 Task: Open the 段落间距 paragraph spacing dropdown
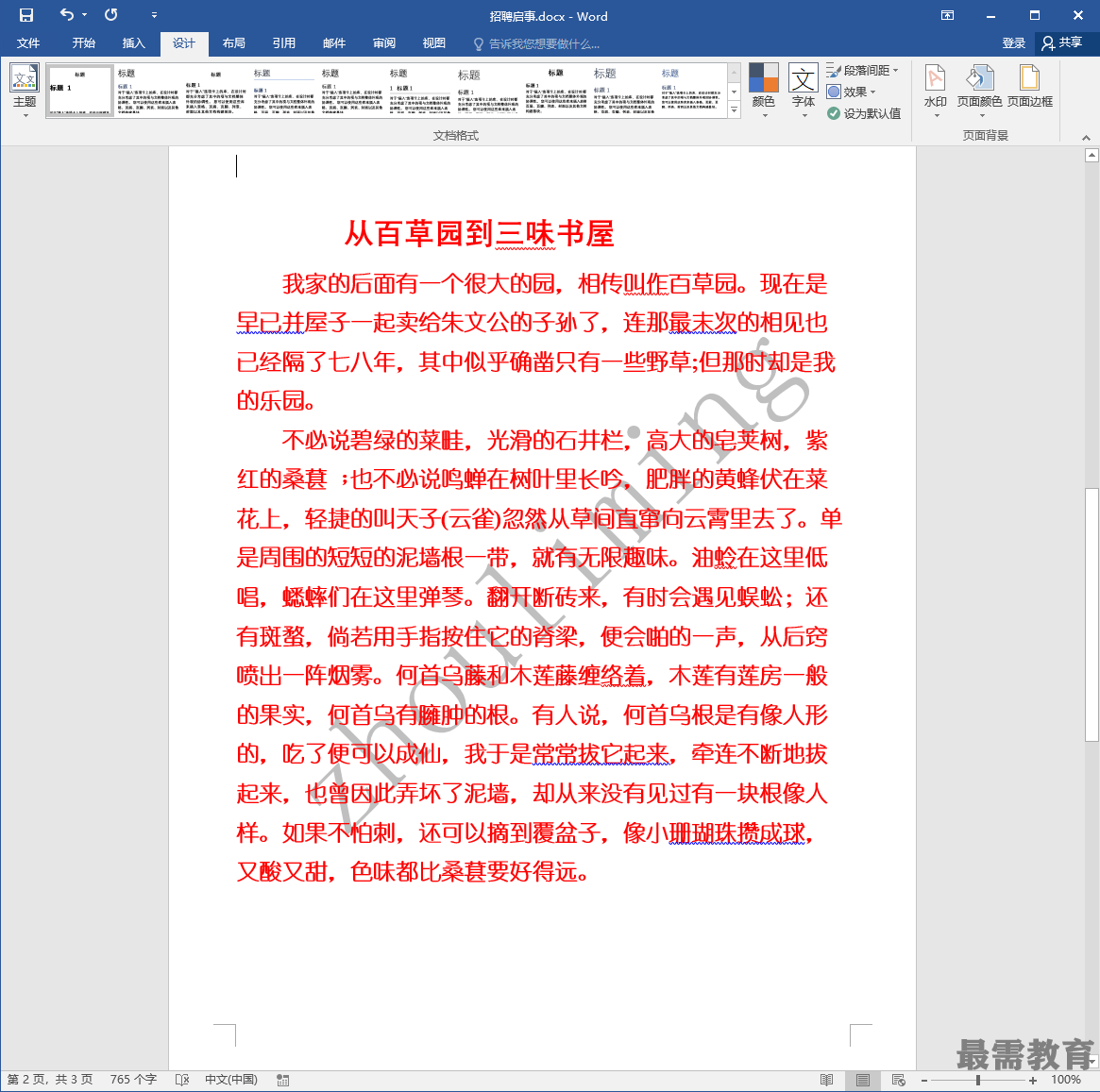[863, 70]
